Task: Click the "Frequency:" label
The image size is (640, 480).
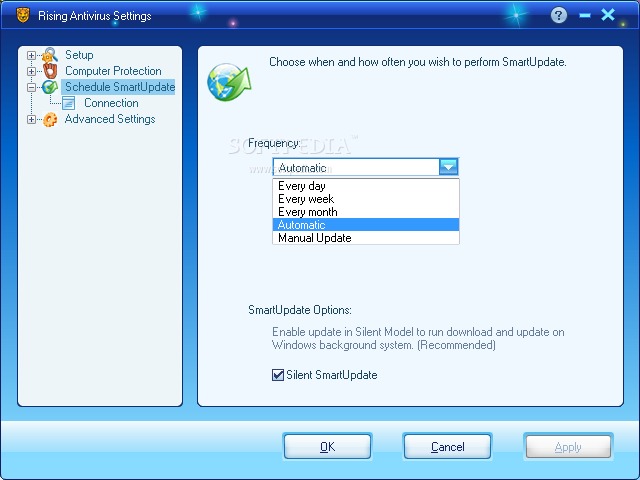Action: pos(274,143)
